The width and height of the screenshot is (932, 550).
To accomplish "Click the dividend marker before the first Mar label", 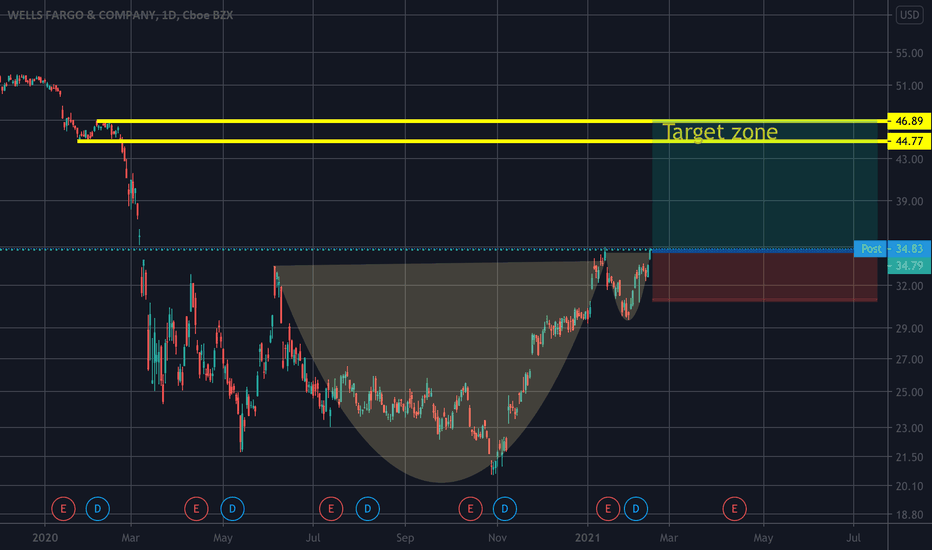I will pyautogui.click(x=97, y=508).
